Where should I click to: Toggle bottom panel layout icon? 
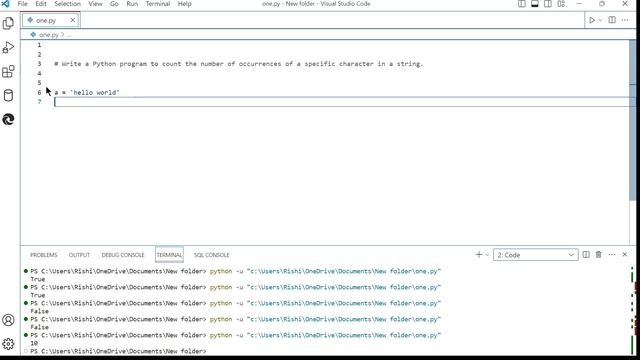[x=535, y=4]
